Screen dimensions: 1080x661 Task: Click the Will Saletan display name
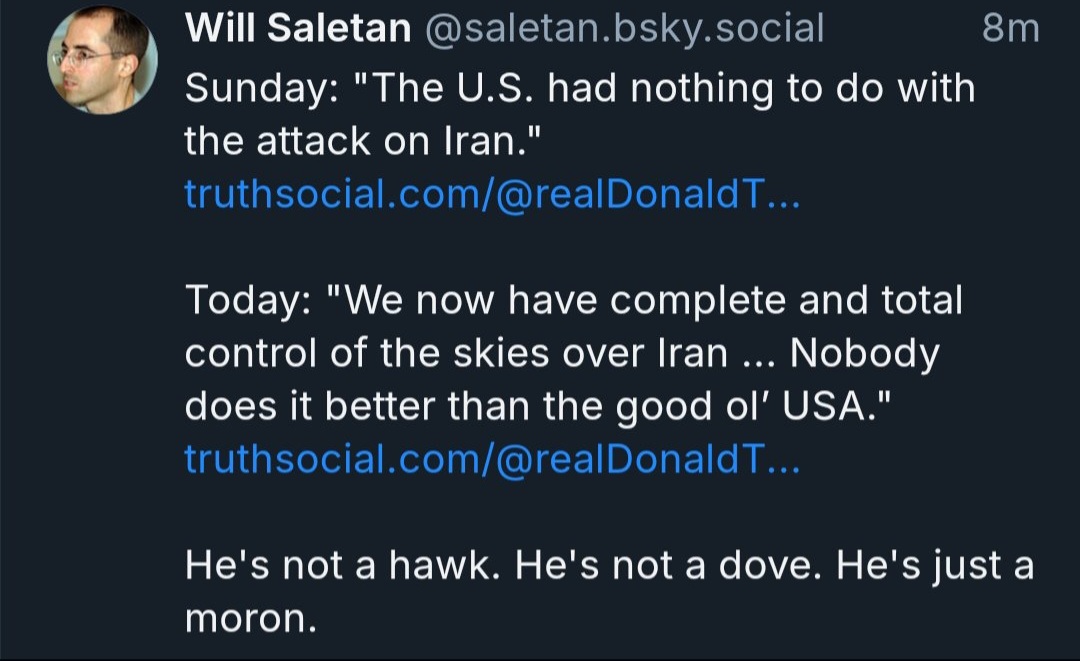pos(298,28)
